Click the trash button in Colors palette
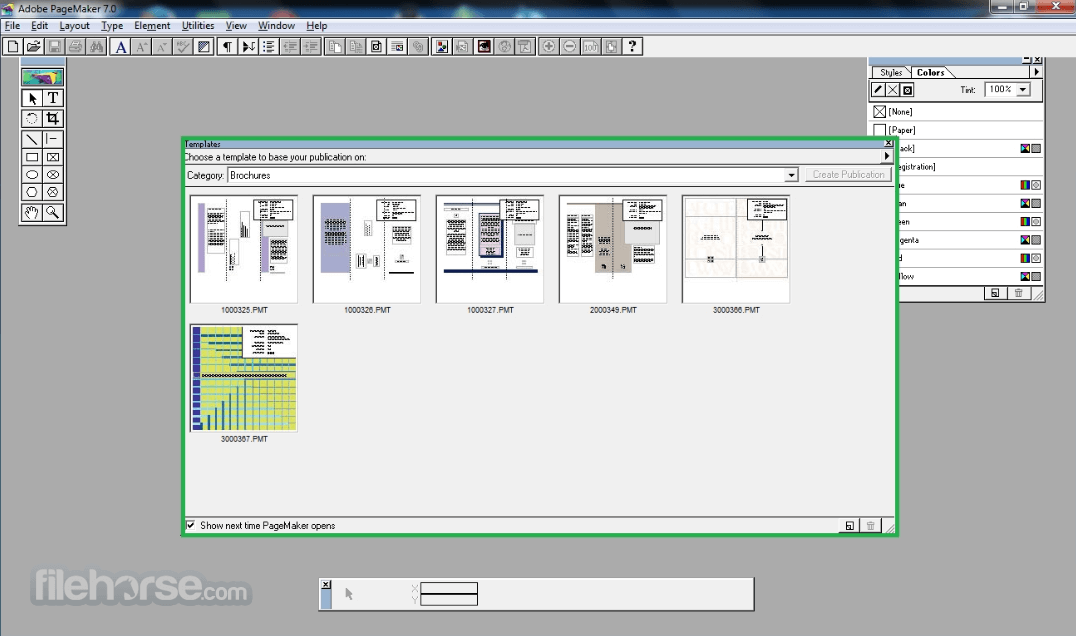 [1018, 294]
